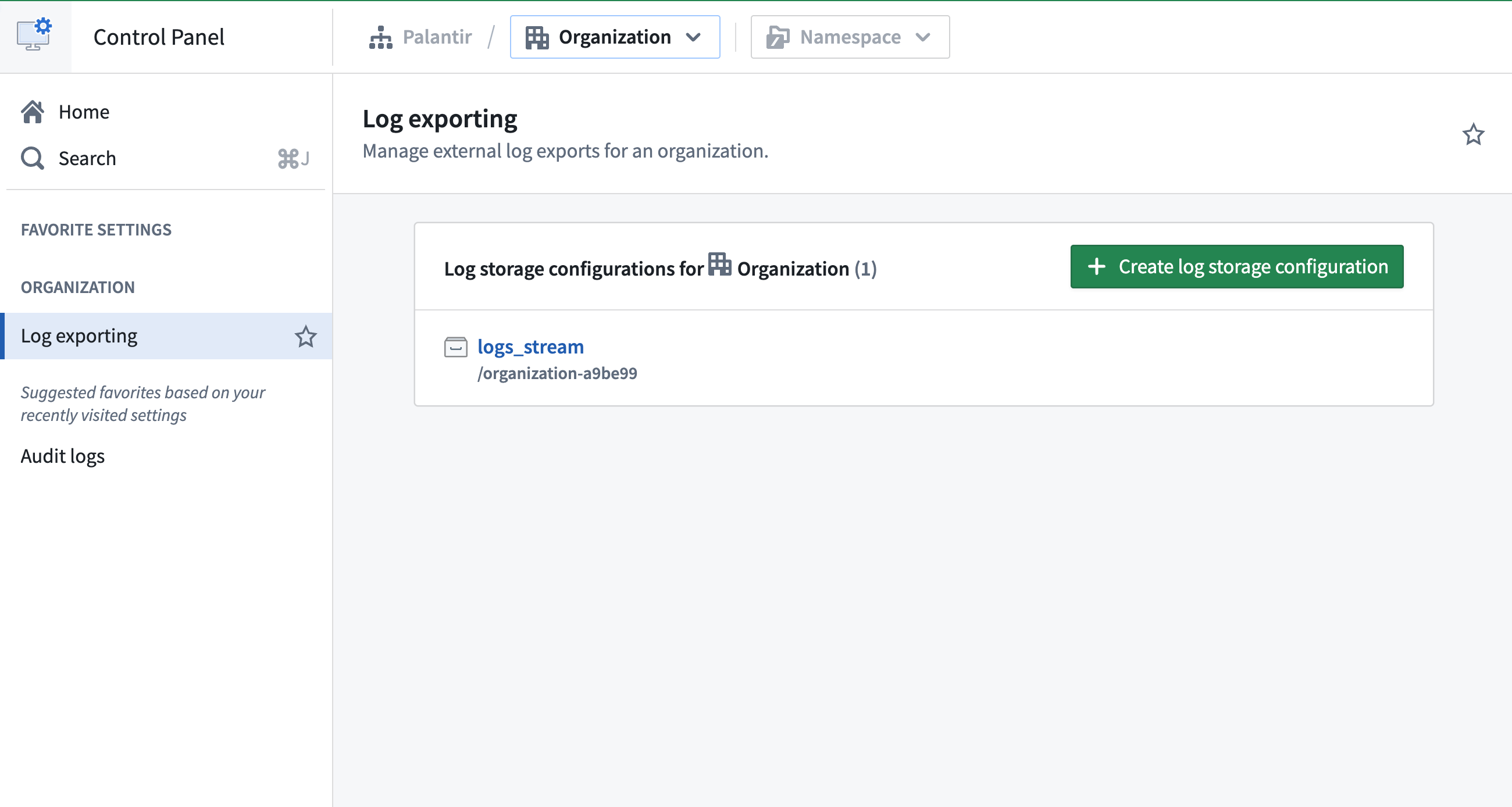Click the Palantir organization hierarchy icon
1512x807 pixels.
[380, 37]
